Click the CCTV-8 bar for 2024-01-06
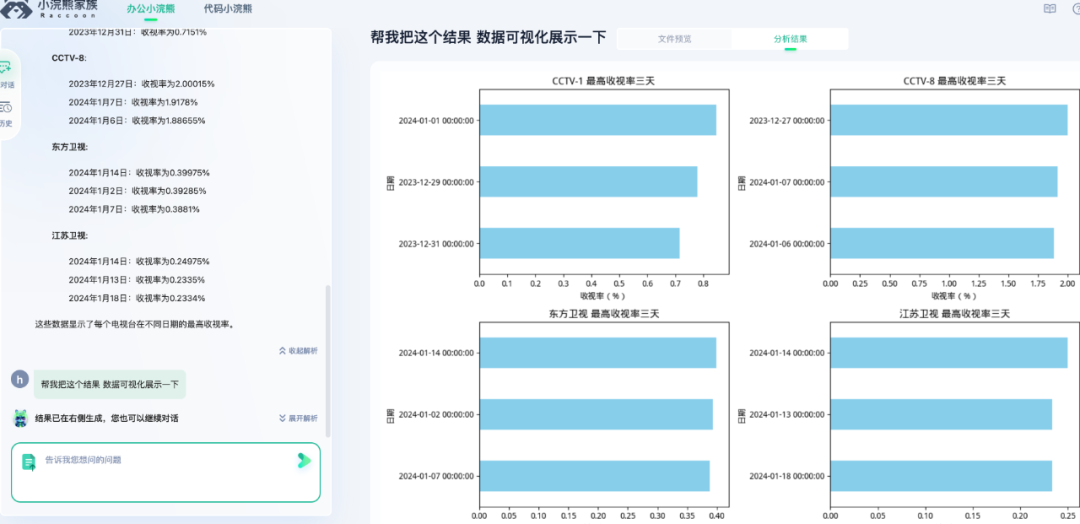The height and width of the screenshot is (524, 1080). [942, 243]
